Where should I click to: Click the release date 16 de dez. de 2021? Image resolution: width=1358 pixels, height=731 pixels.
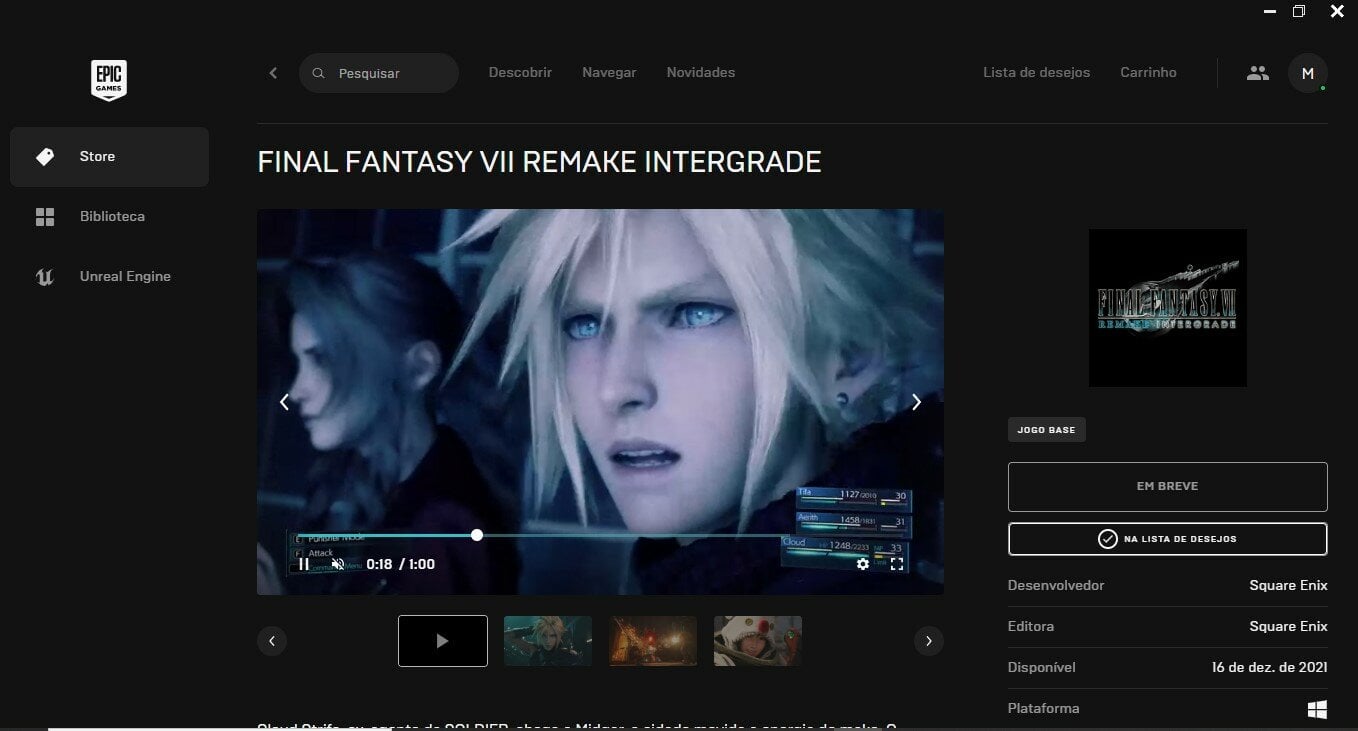1269,668
